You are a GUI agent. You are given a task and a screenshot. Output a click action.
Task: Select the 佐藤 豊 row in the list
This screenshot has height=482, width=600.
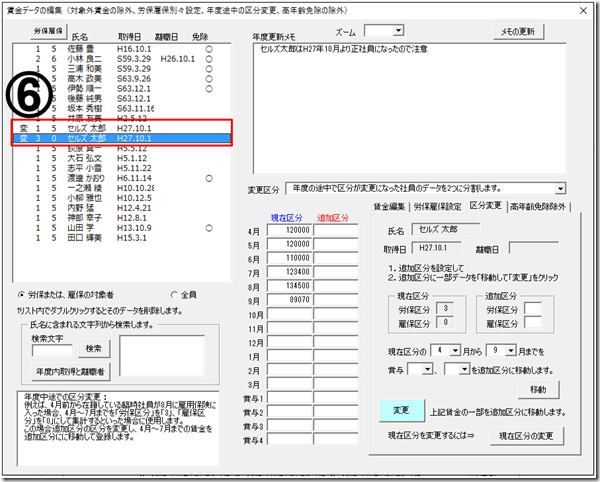[x=122, y=49]
